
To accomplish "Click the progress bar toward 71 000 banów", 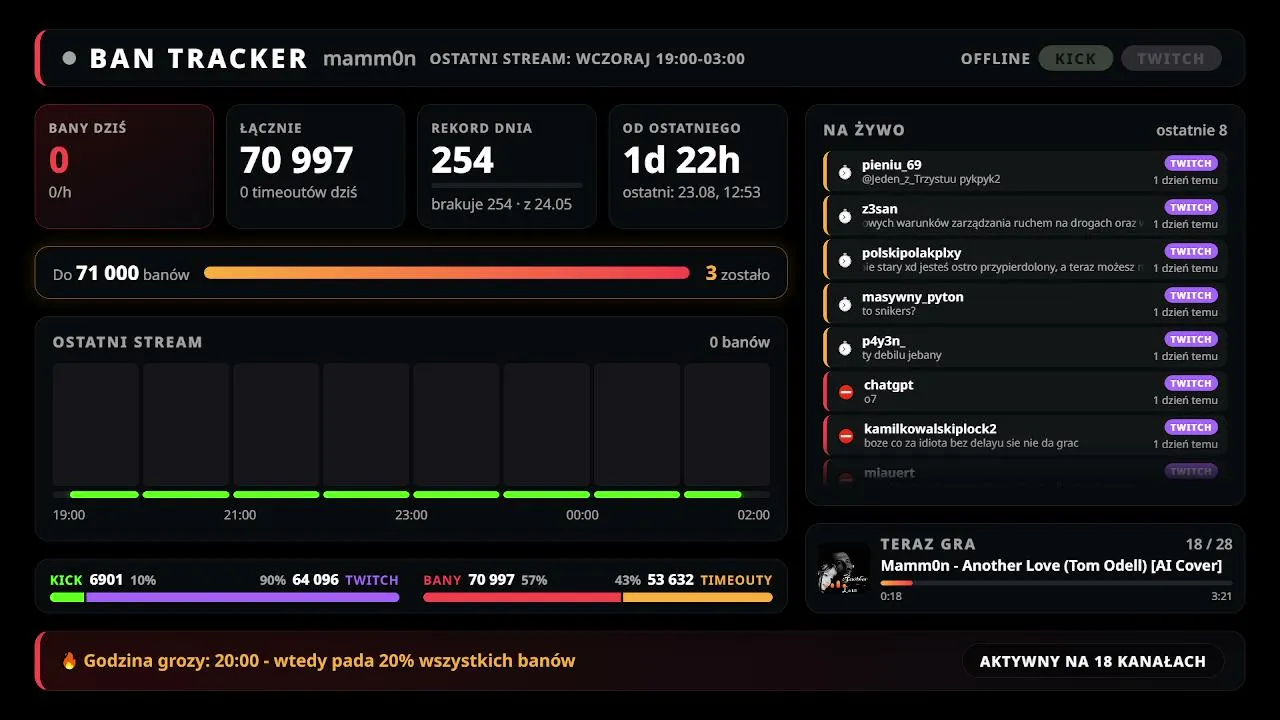I will click(447, 273).
